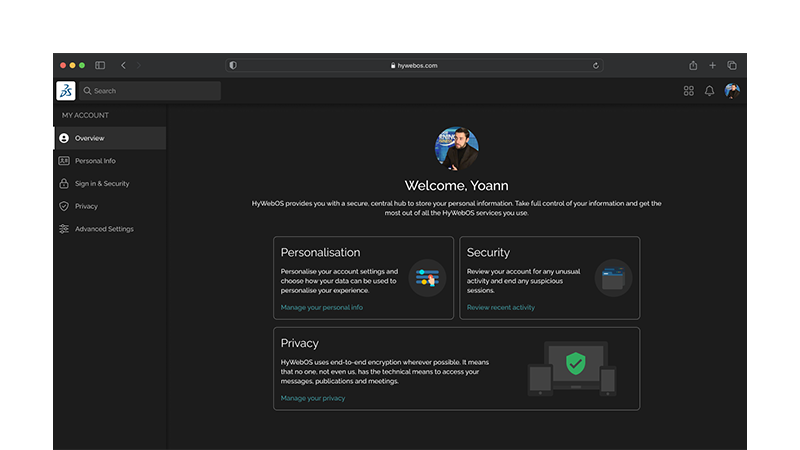The image size is (800, 450).
Task: Go back with browser back arrow
Action: (x=123, y=65)
